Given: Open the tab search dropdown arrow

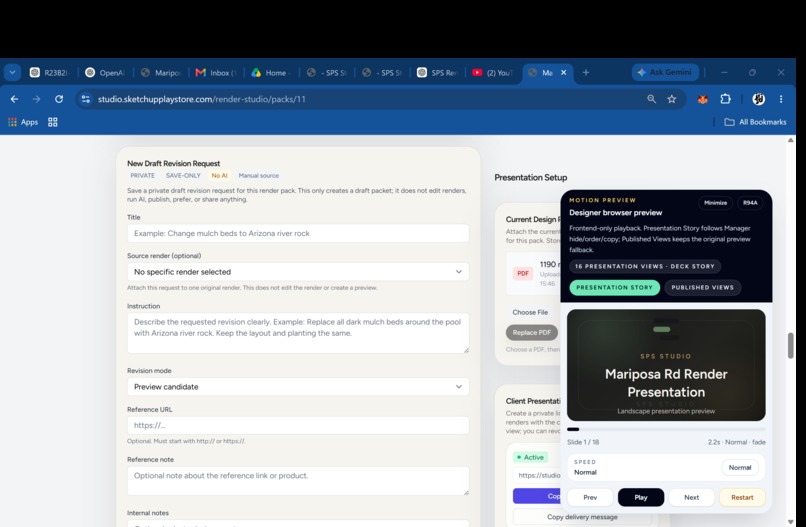Looking at the screenshot, I should coord(12,72).
